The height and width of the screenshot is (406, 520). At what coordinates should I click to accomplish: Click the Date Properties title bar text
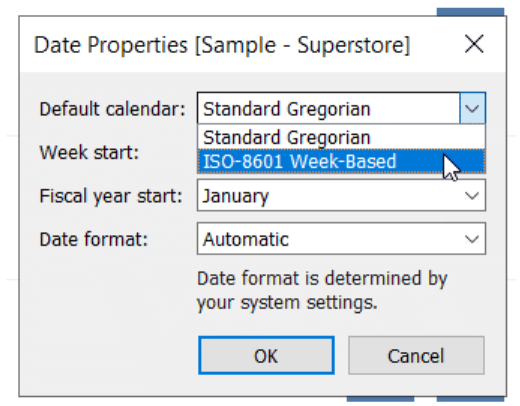pyautogui.click(x=111, y=45)
